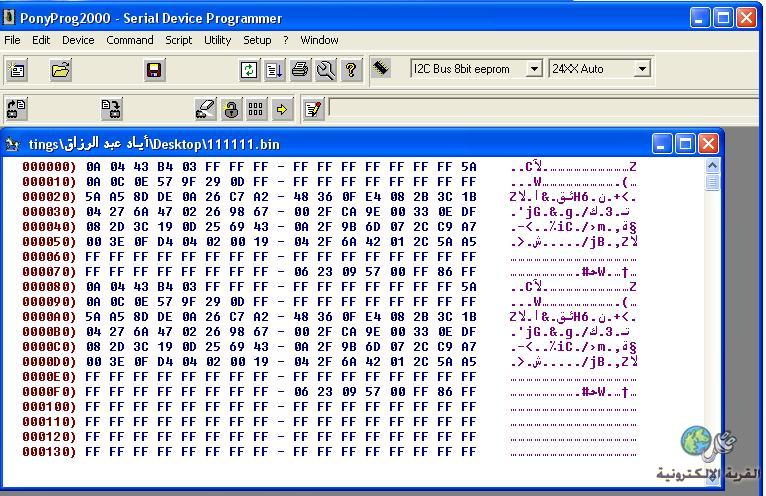
Task: Click byte D4 in row 000050
Action: coord(165,241)
